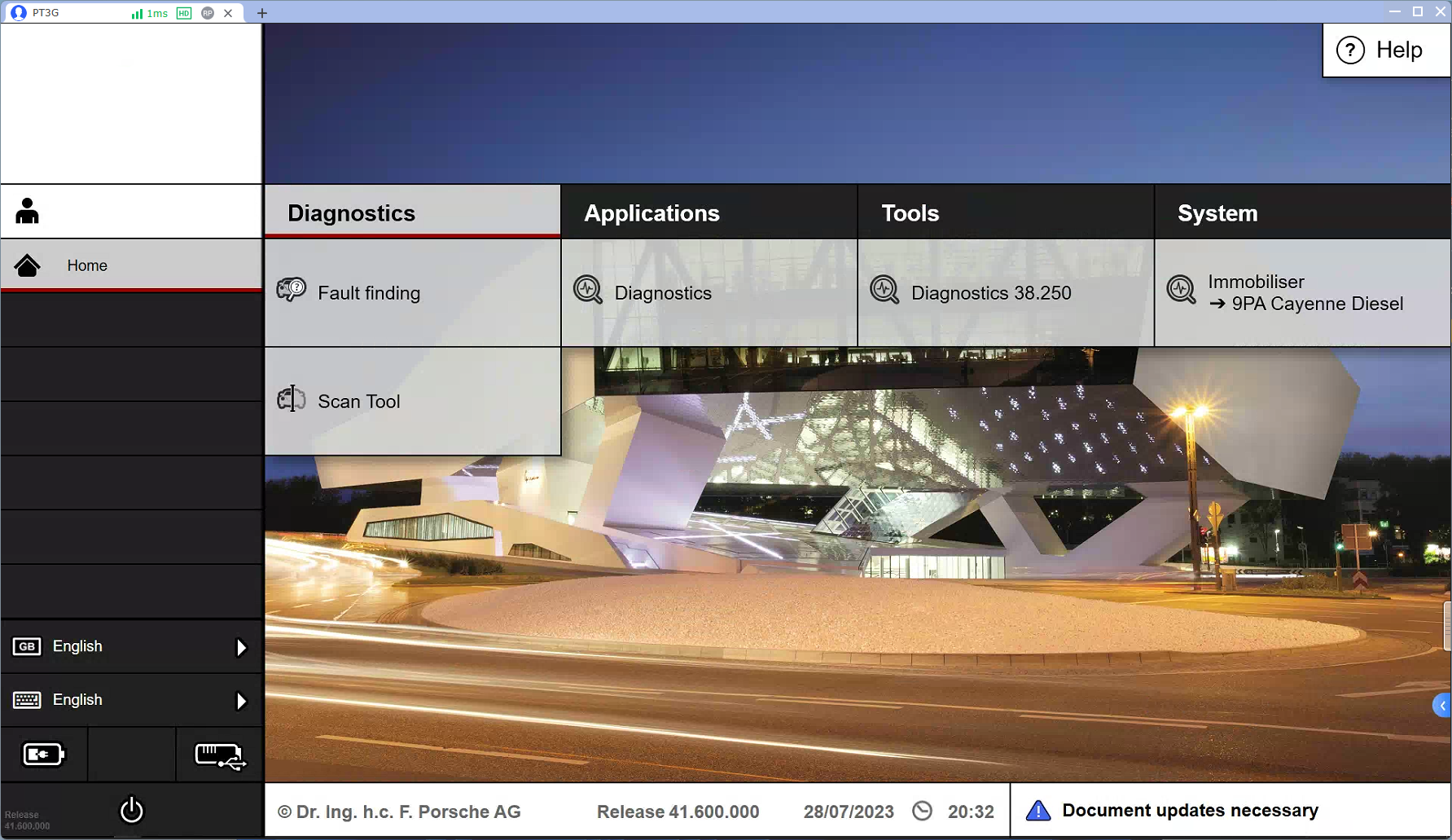Click the power shutdown icon
This screenshot has height=840, width=1452.
[x=131, y=810]
